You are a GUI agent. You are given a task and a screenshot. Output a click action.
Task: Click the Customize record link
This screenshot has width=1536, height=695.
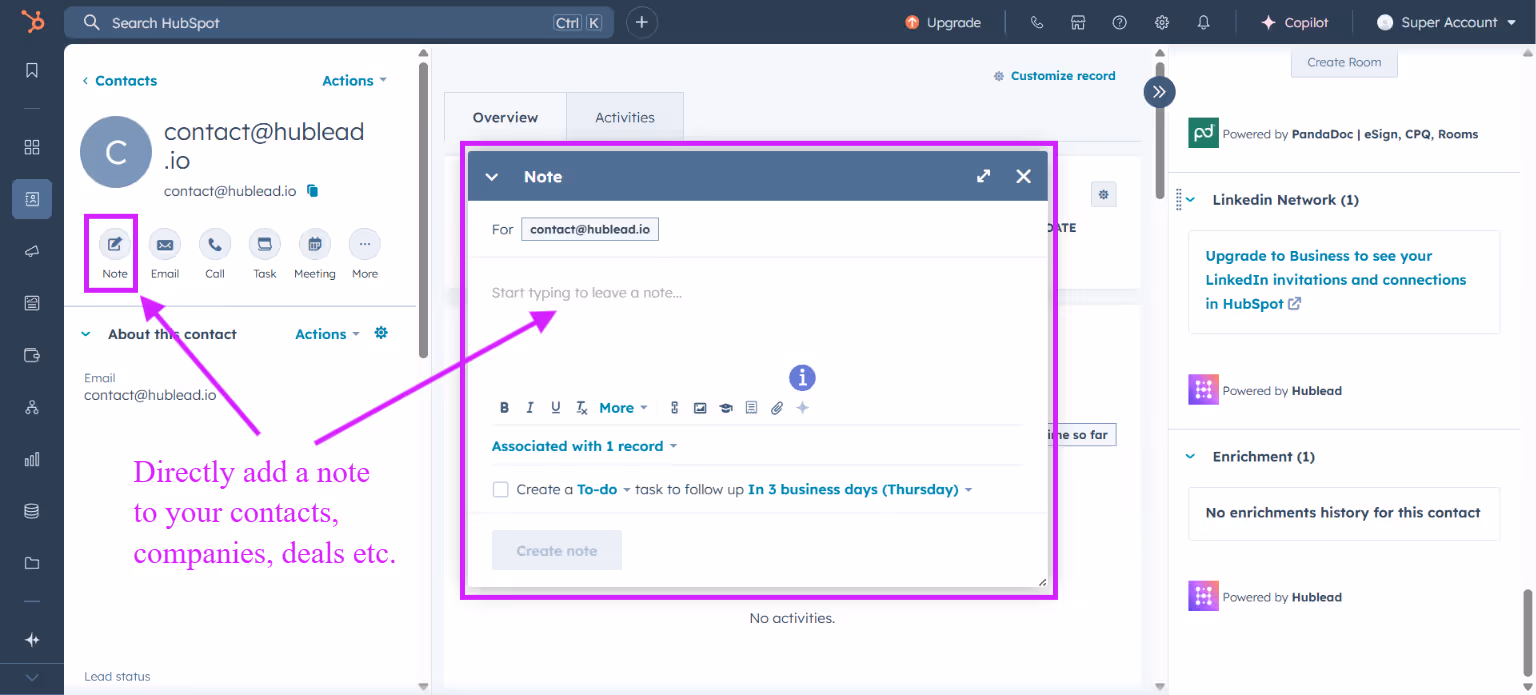click(1054, 76)
